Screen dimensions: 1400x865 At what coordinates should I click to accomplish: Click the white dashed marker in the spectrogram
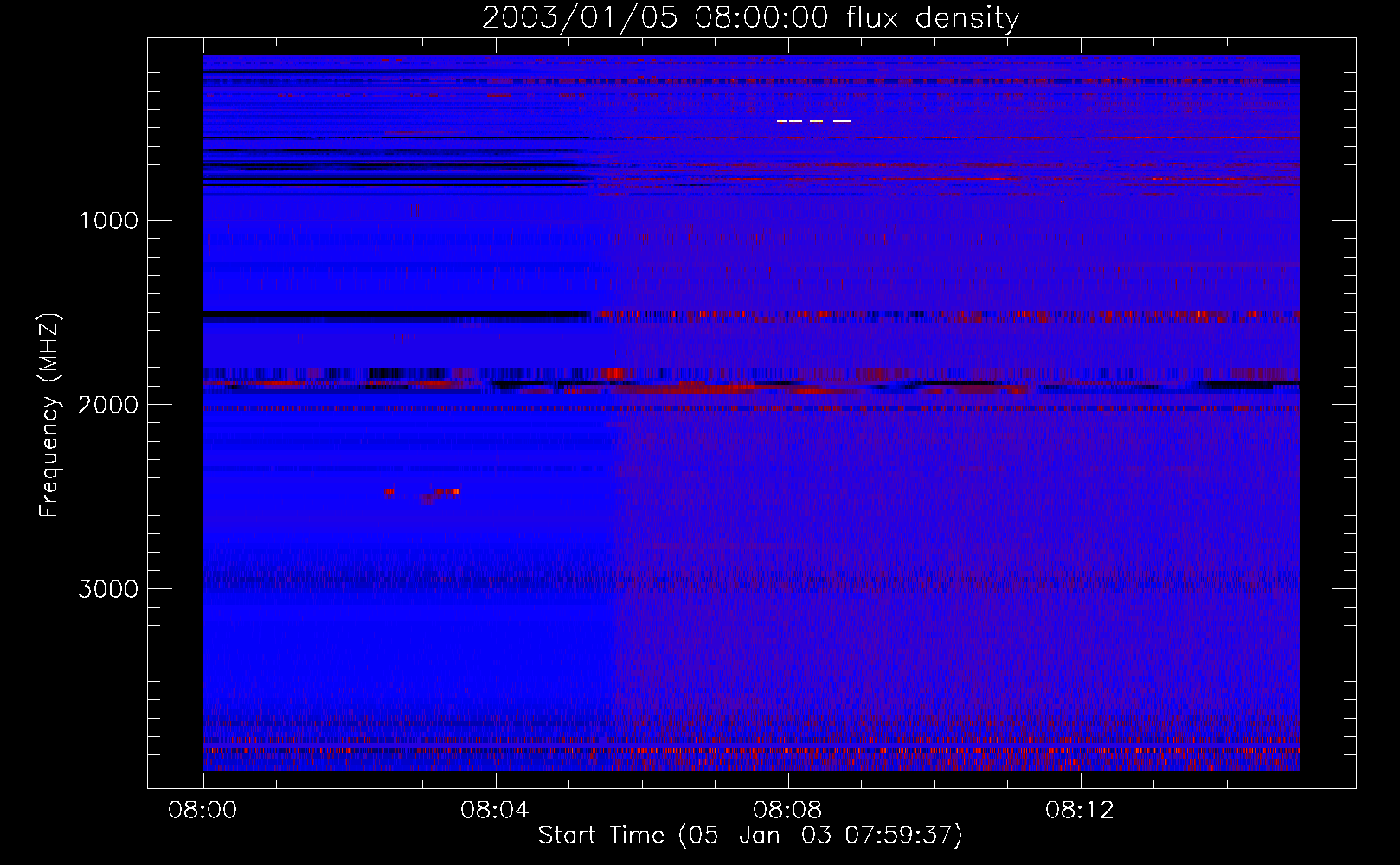[x=814, y=121]
